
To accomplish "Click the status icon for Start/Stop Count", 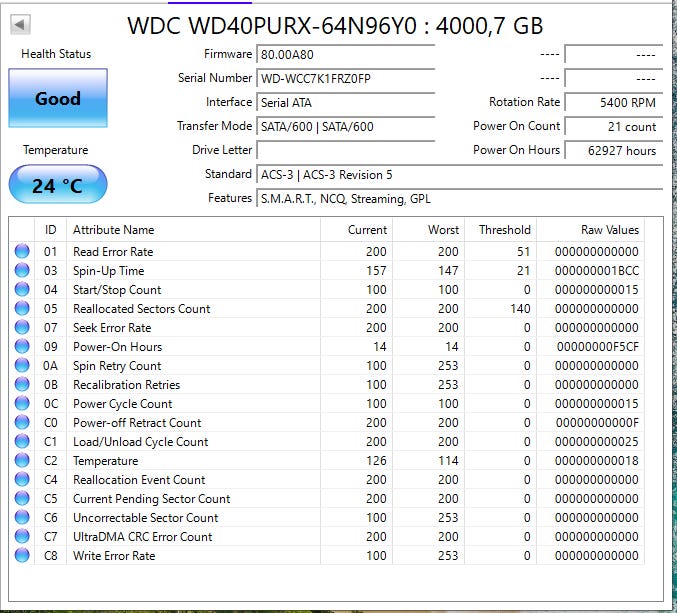I will coord(22,289).
